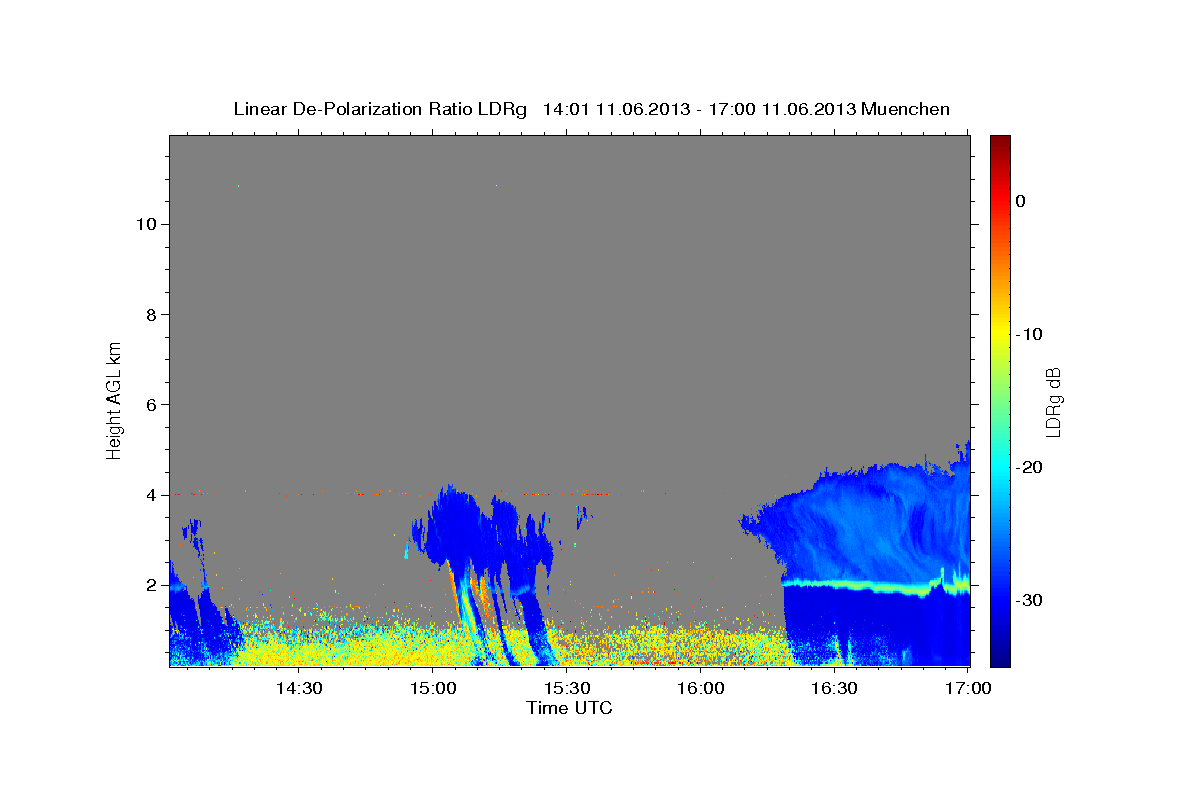Click the 15:30 time tick label

point(566,689)
